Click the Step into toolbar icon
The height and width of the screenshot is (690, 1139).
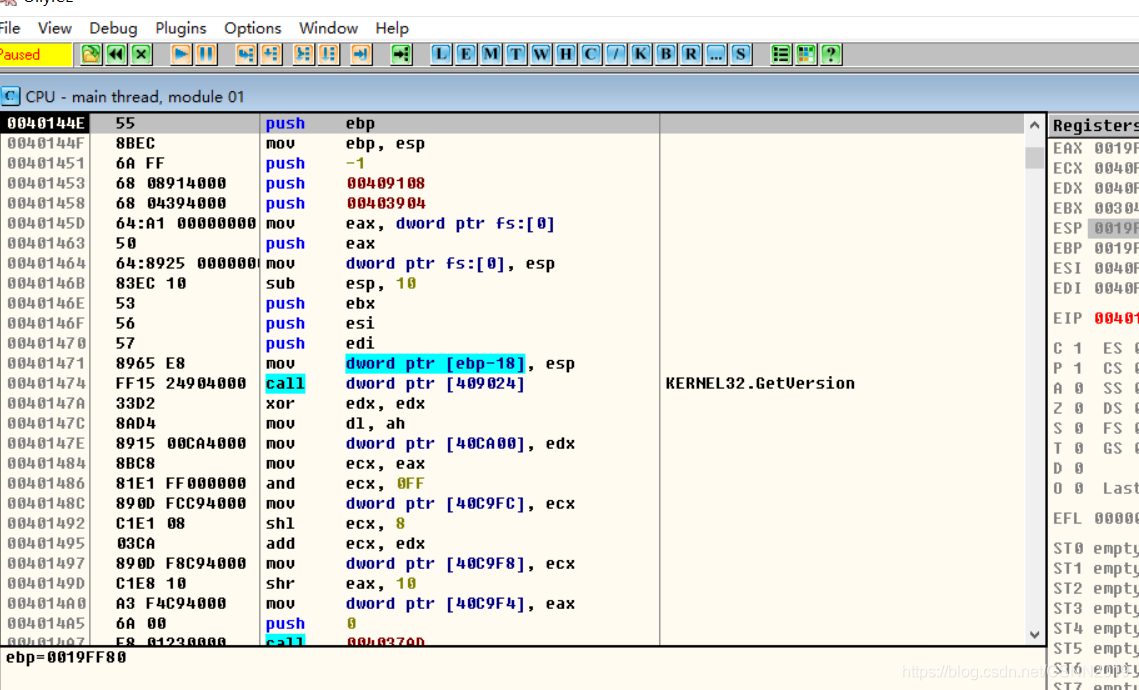coord(247,54)
